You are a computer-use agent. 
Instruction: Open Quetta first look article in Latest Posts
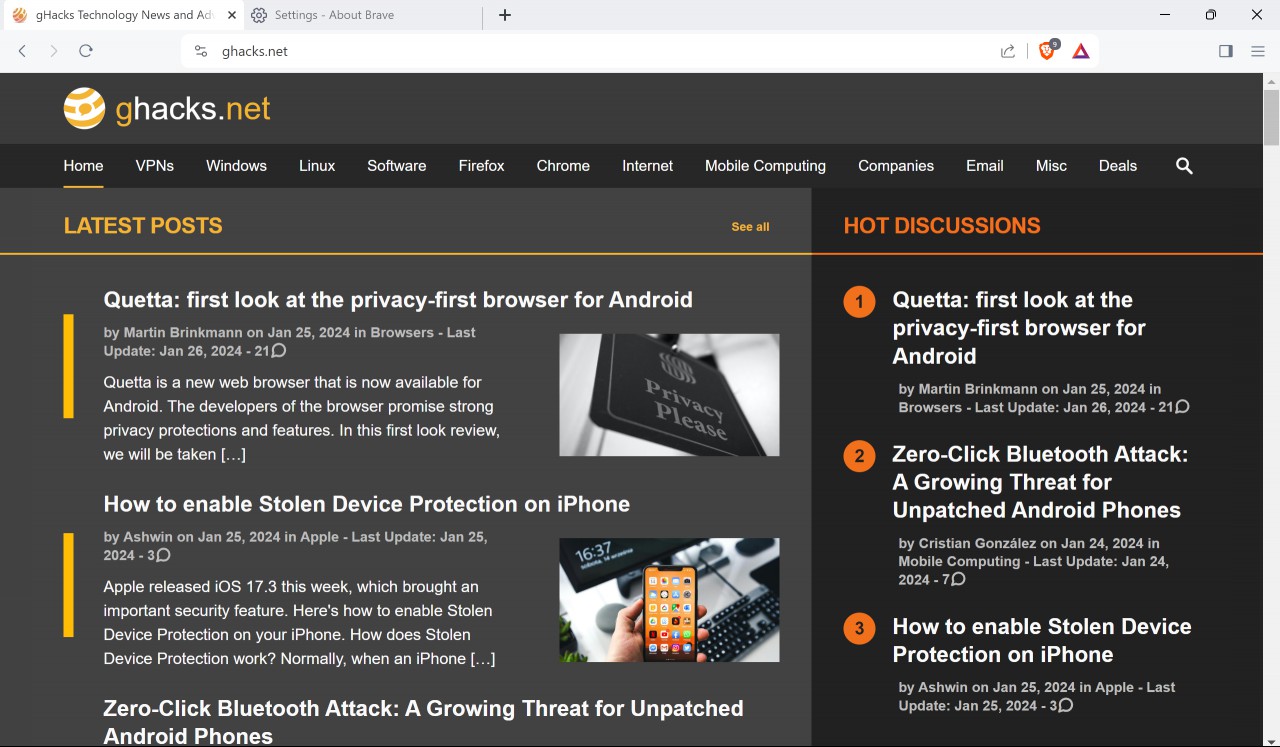(398, 300)
